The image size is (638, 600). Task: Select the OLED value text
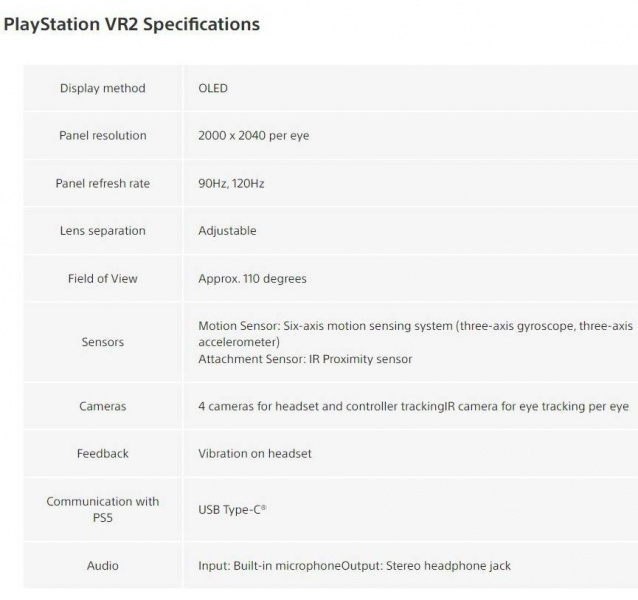[x=213, y=88]
